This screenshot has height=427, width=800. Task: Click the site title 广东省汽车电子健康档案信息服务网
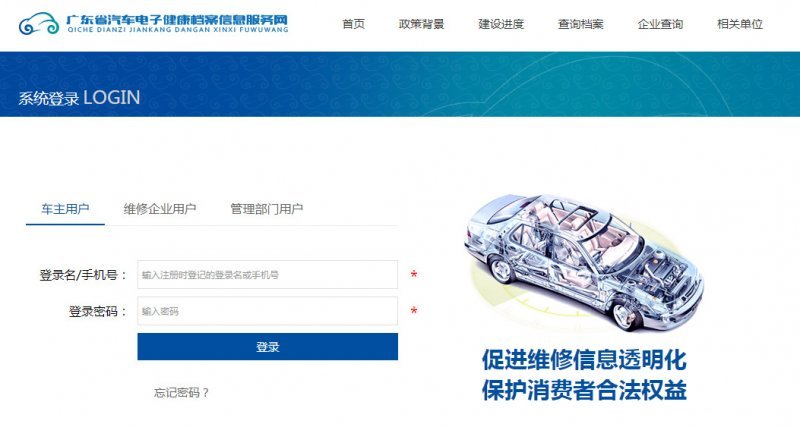(177, 20)
